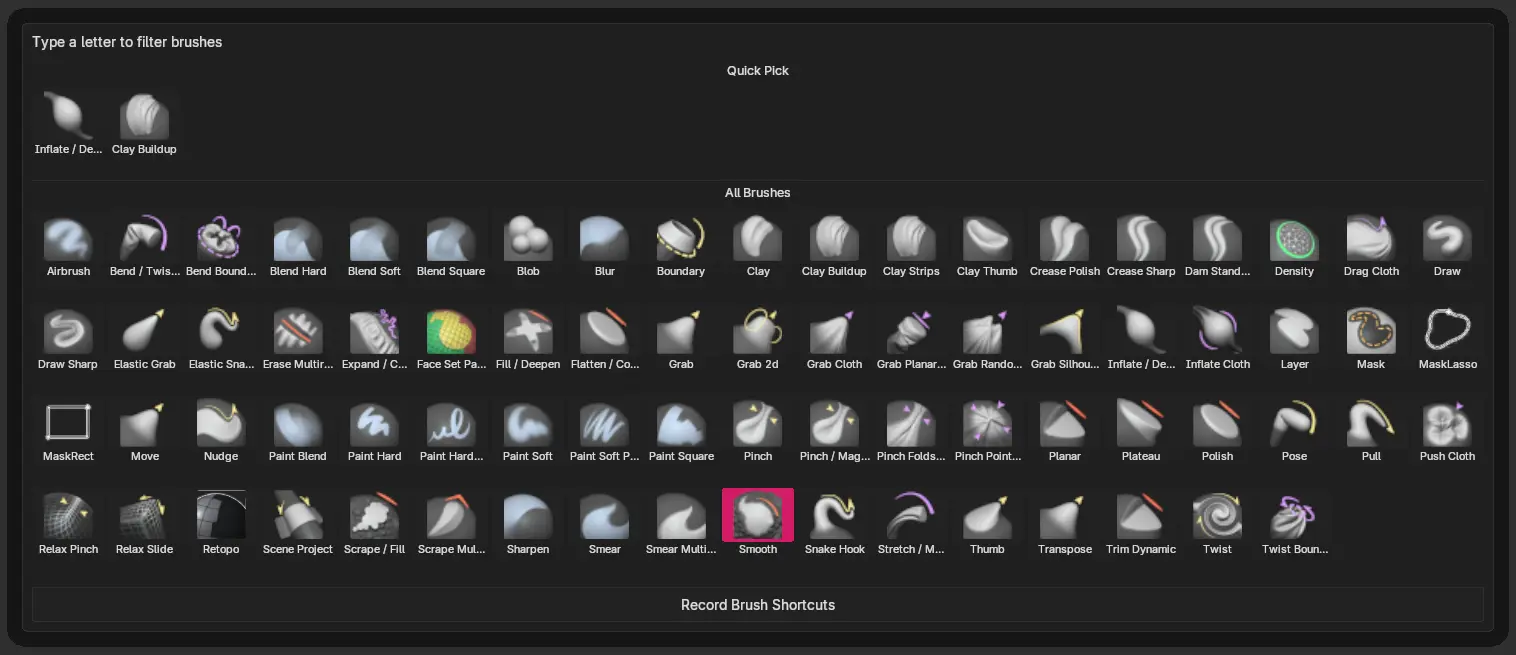The image size is (1516, 655).
Task: Select the Layer brush
Action: coord(1294,339)
